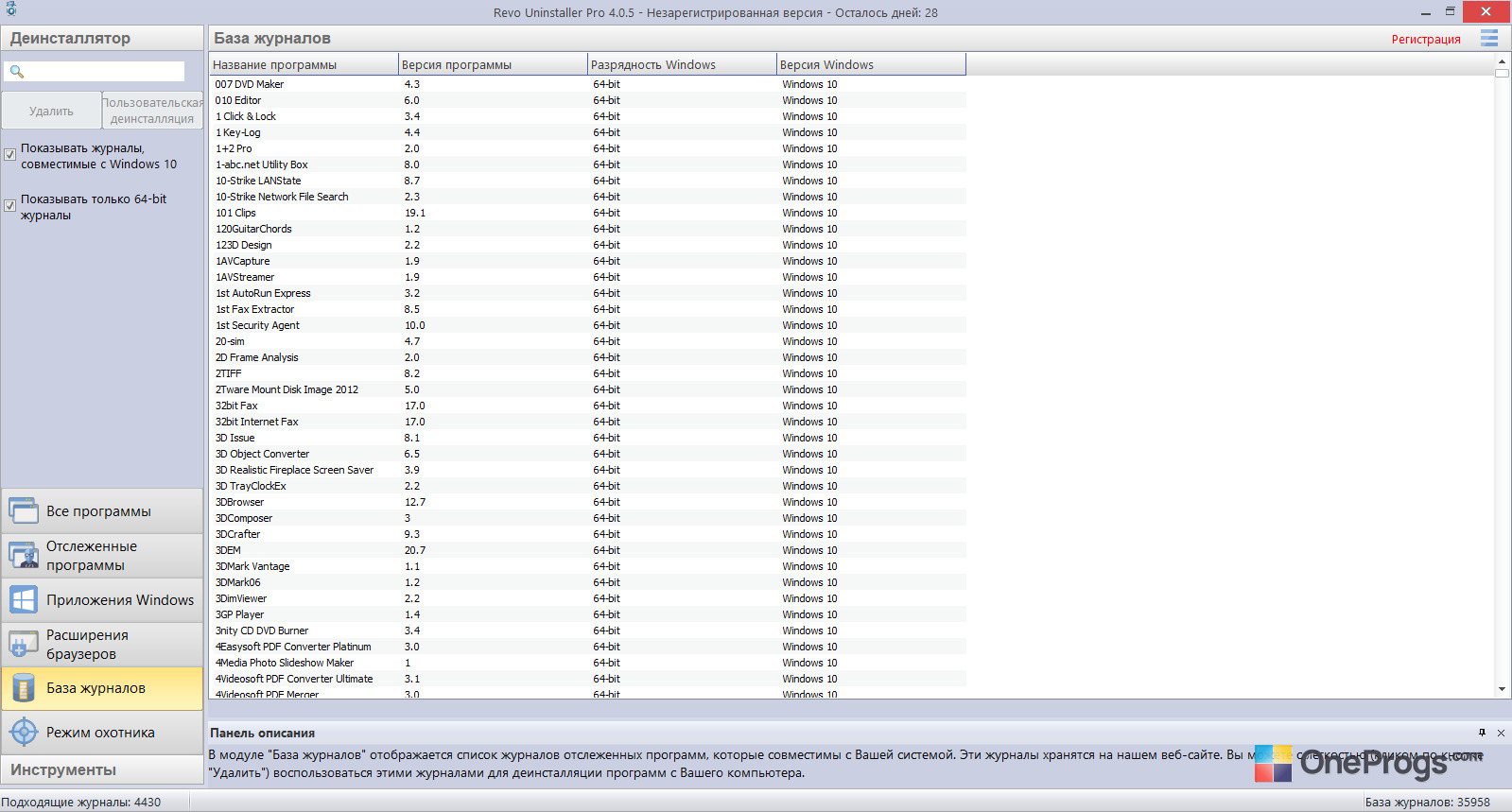Viewport: 1512px width, 812px height.
Task: Click the Browser Extensions icon
Action: [x=24, y=645]
